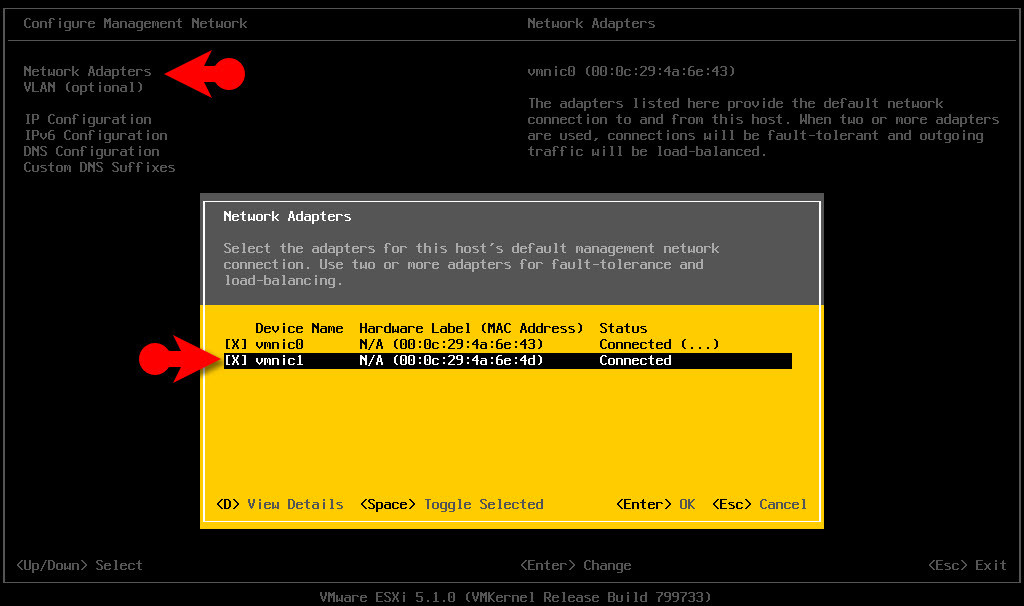This screenshot has height=606, width=1024.
Task: Open IPv6 Configuration menu entry
Action: coord(95,136)
